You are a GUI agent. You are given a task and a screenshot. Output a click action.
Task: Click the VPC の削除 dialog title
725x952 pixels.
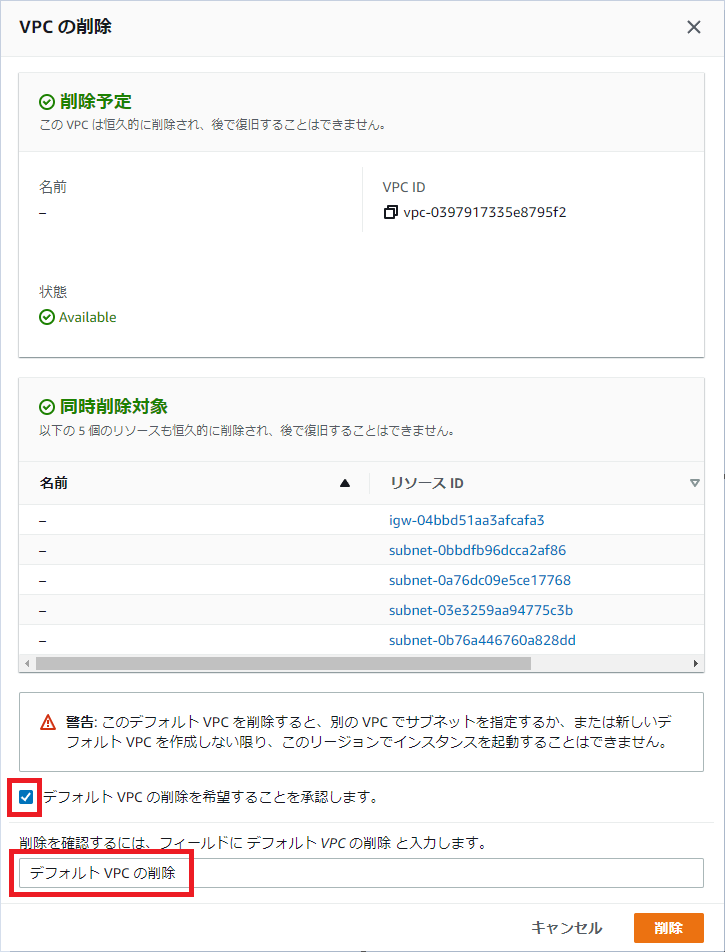(x=66, y=27)
